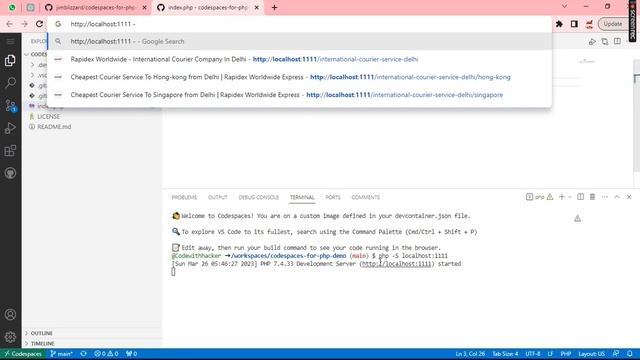Click the Layout: US status entry
Viewport: 640px width, 360px height.
coord(591,353)
